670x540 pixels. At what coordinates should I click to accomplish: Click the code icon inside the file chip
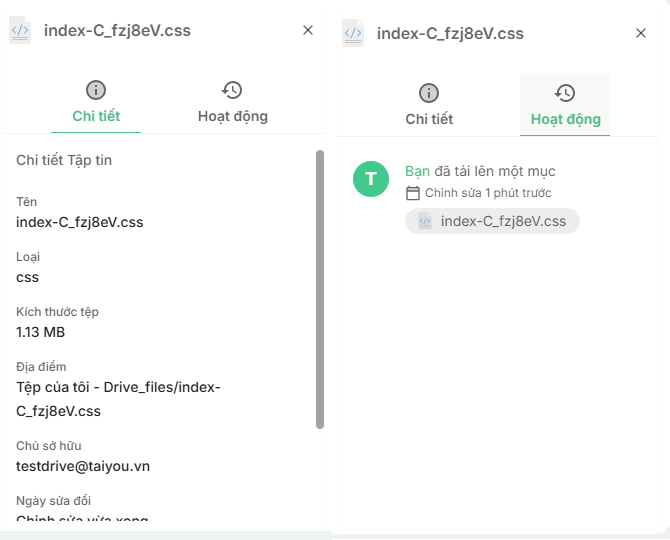(425, 221)
